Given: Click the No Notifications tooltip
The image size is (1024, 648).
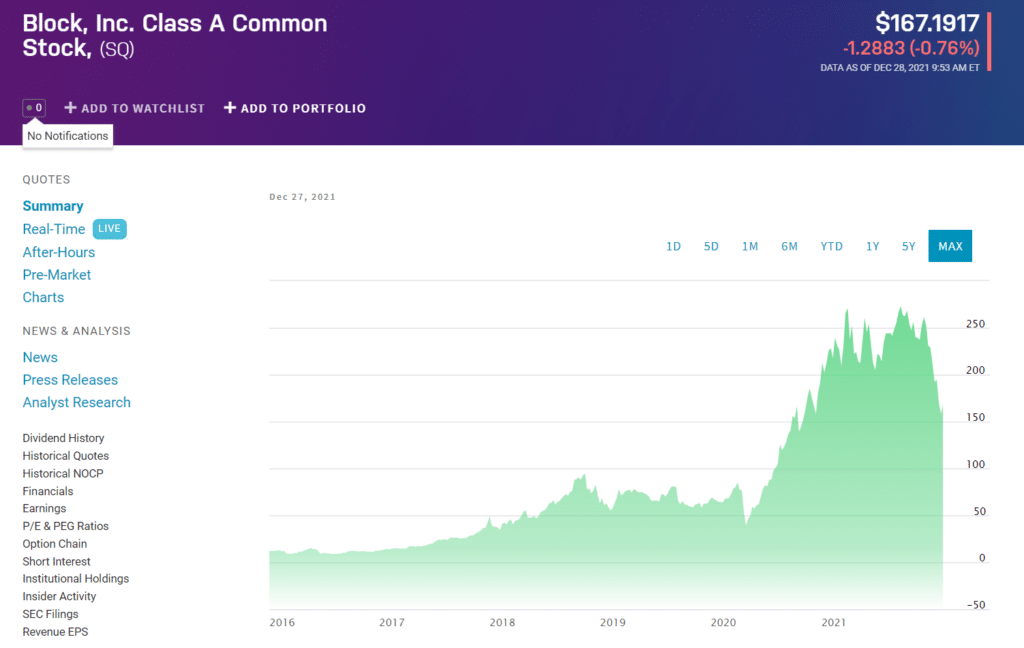Looking at the screenshot, I should (68, 136).
